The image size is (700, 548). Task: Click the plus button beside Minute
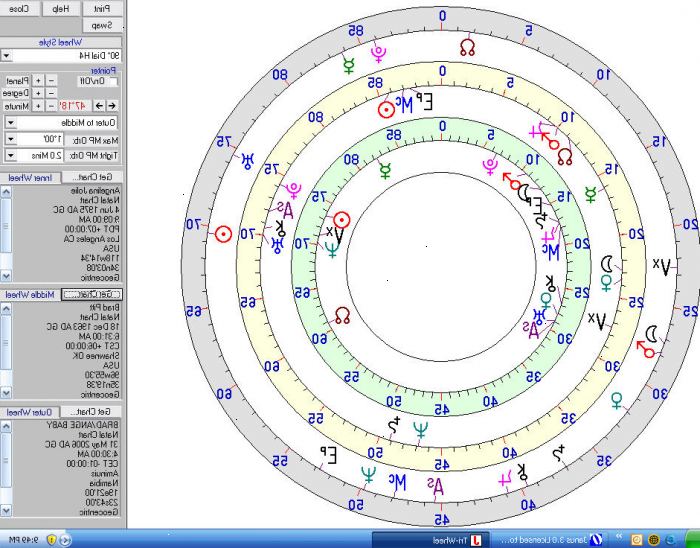38,106
